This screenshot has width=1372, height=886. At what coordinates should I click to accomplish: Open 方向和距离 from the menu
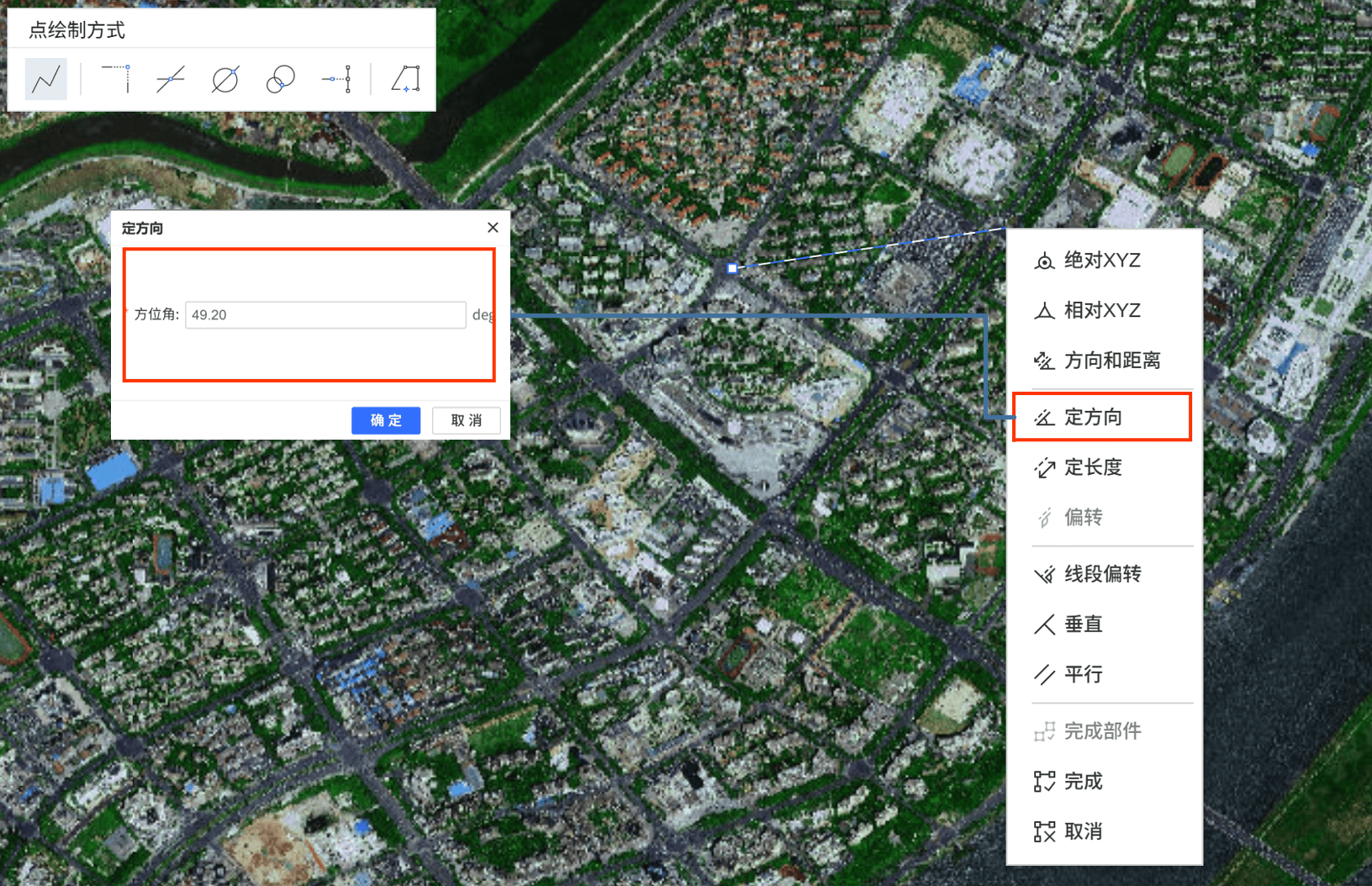(1111, 361)
